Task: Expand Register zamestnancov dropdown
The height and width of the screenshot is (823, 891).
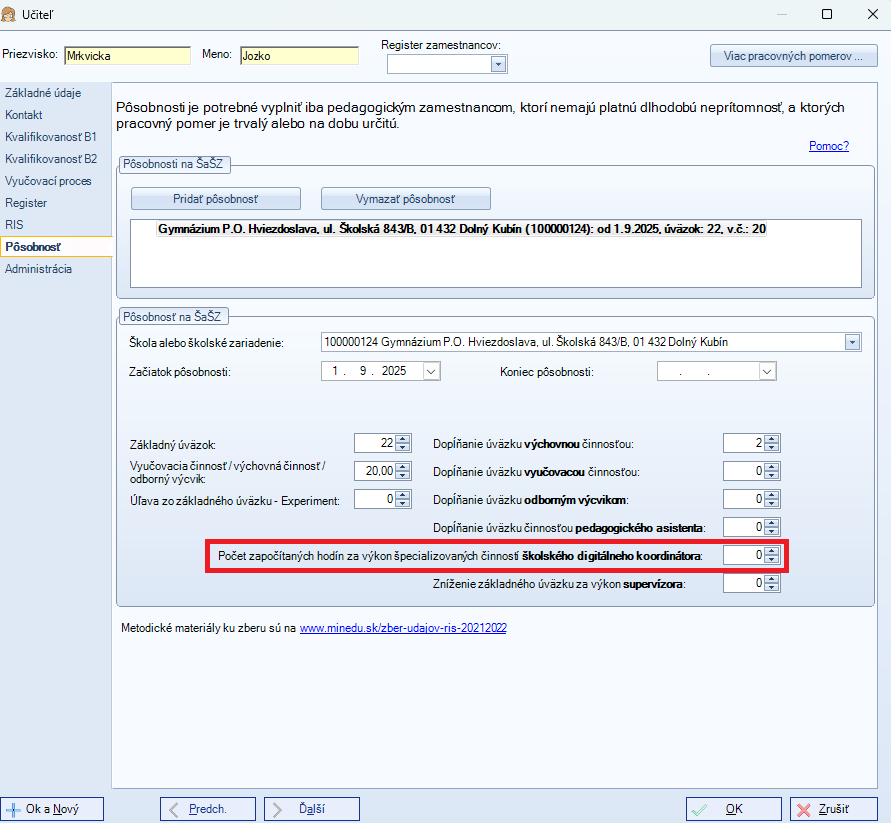Action: click(498, 64)
